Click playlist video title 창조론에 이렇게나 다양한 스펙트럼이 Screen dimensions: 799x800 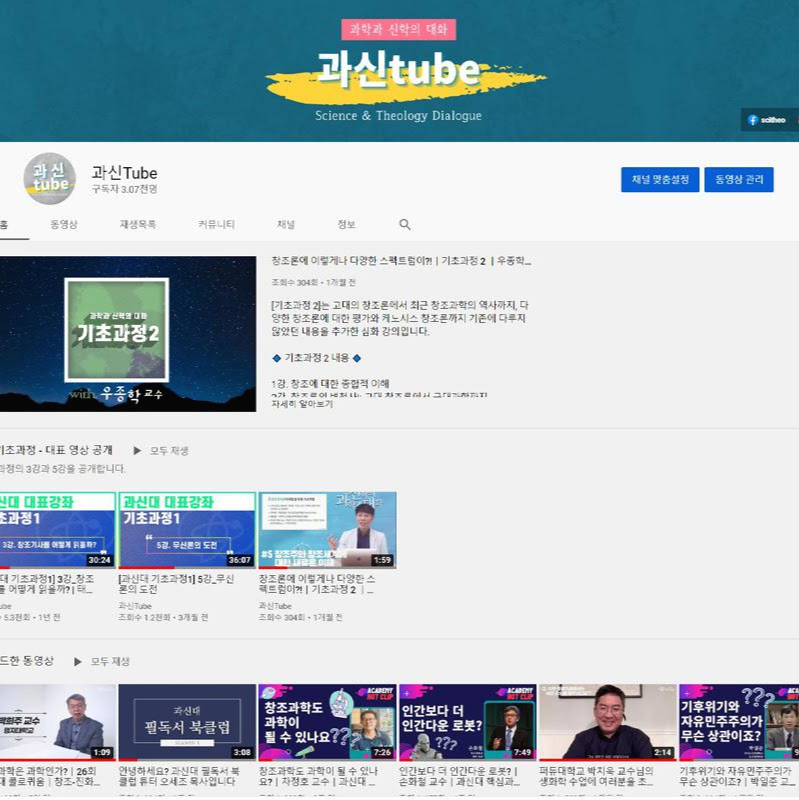317,584
